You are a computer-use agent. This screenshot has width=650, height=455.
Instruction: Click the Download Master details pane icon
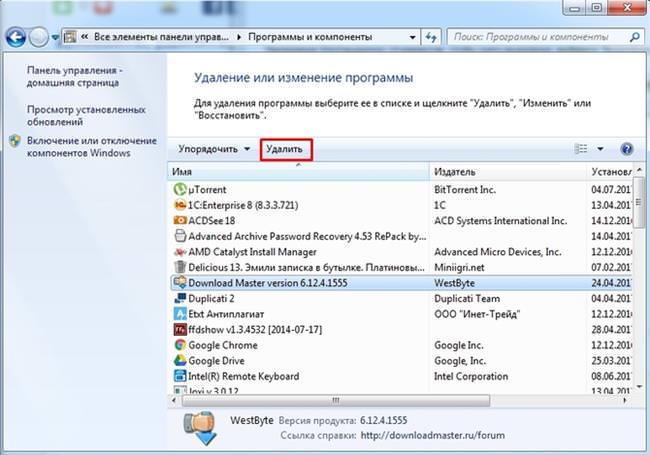(201, 428)
